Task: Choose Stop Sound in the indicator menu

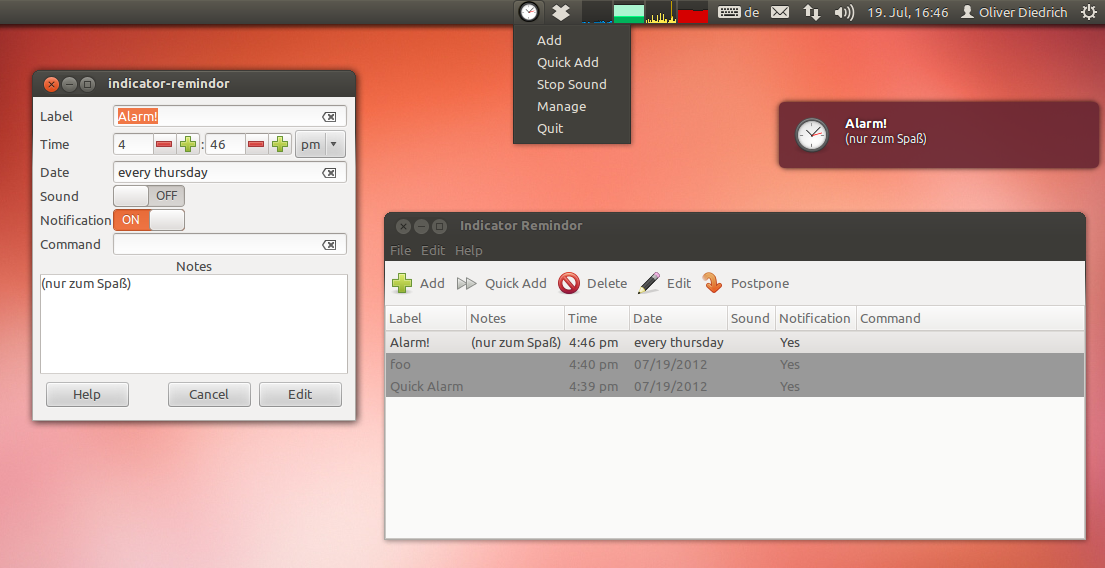Action: point(572,84)
